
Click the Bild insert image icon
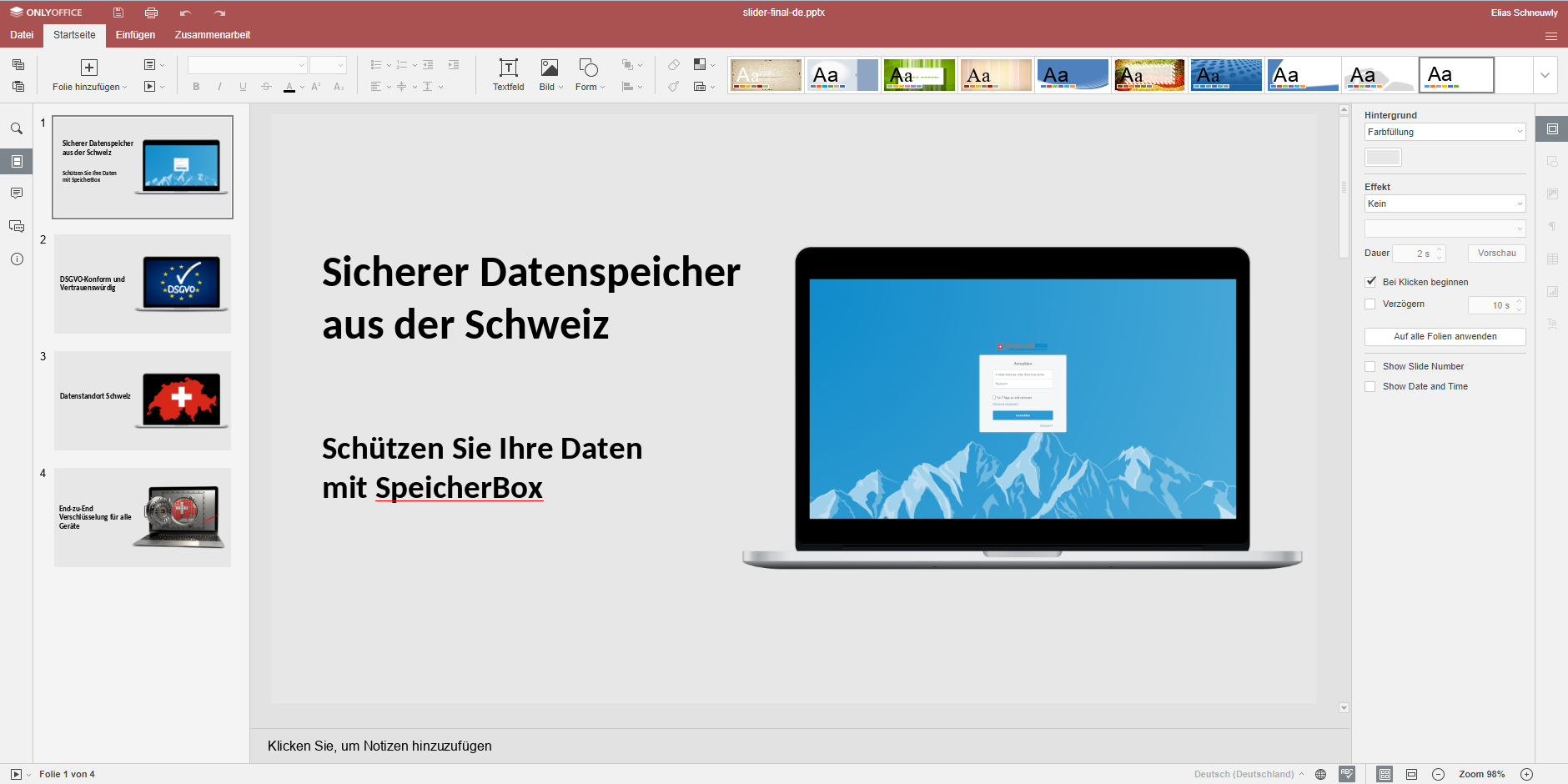[x=549, y=68]
